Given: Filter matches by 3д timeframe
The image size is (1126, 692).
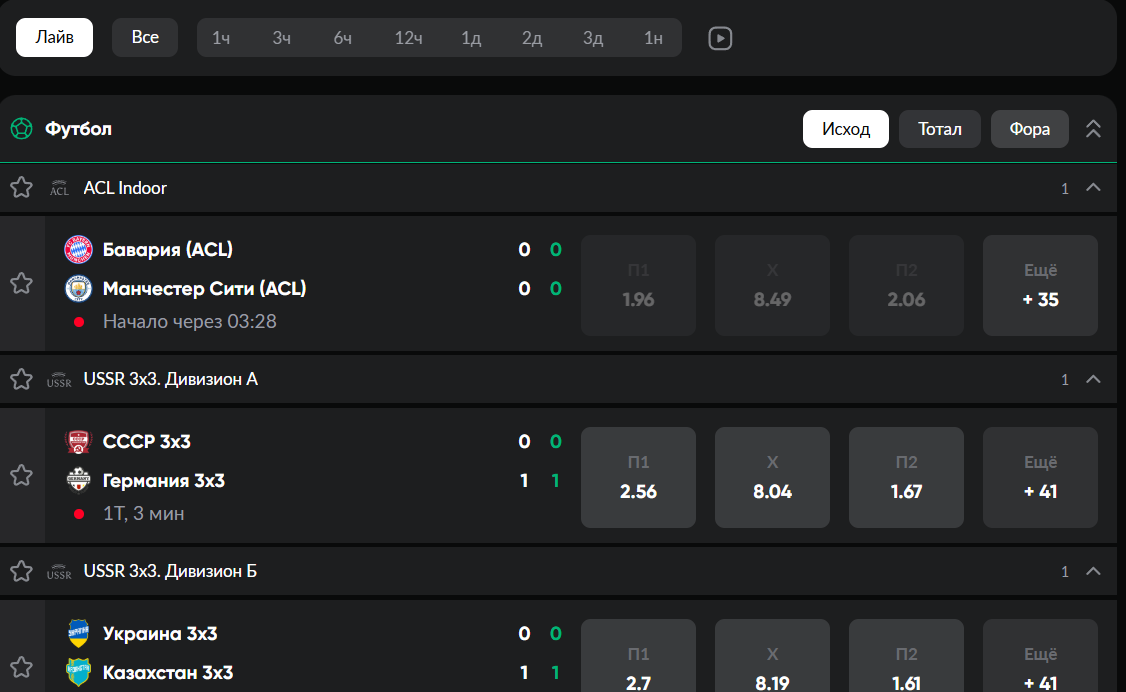Looking at the screenshot, I should (x=593, y=38).
